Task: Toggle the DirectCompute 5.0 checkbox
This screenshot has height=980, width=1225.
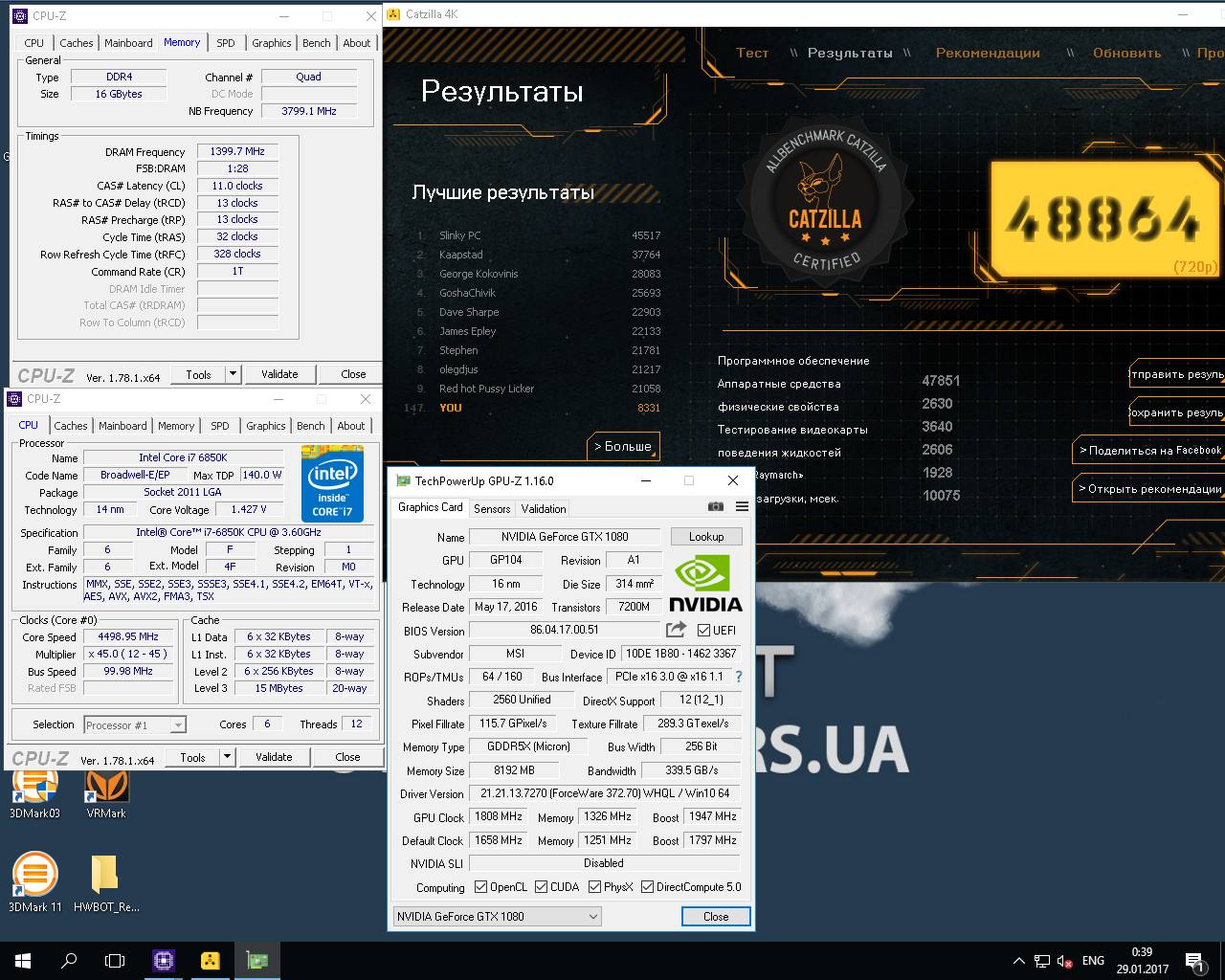Action: 647,887
